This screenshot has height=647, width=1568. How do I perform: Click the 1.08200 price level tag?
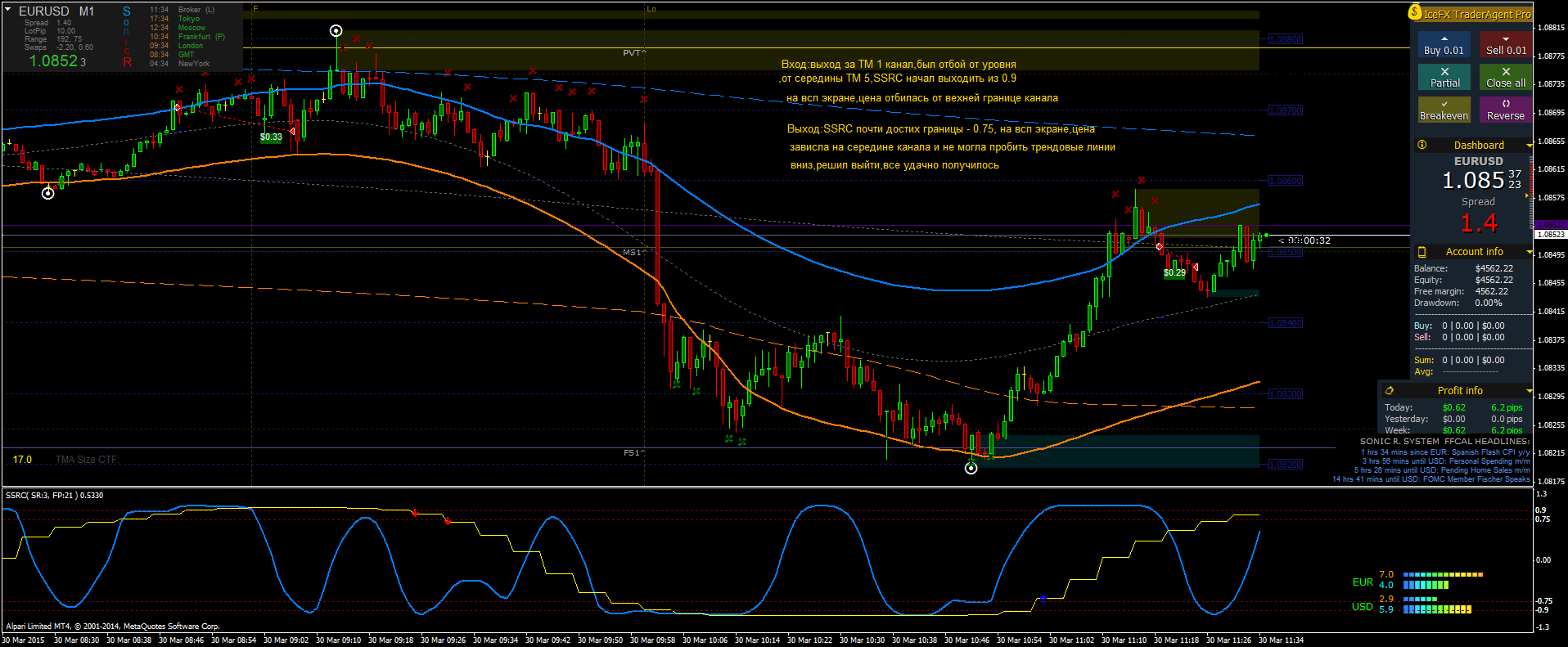click(x=1286, y=465)
